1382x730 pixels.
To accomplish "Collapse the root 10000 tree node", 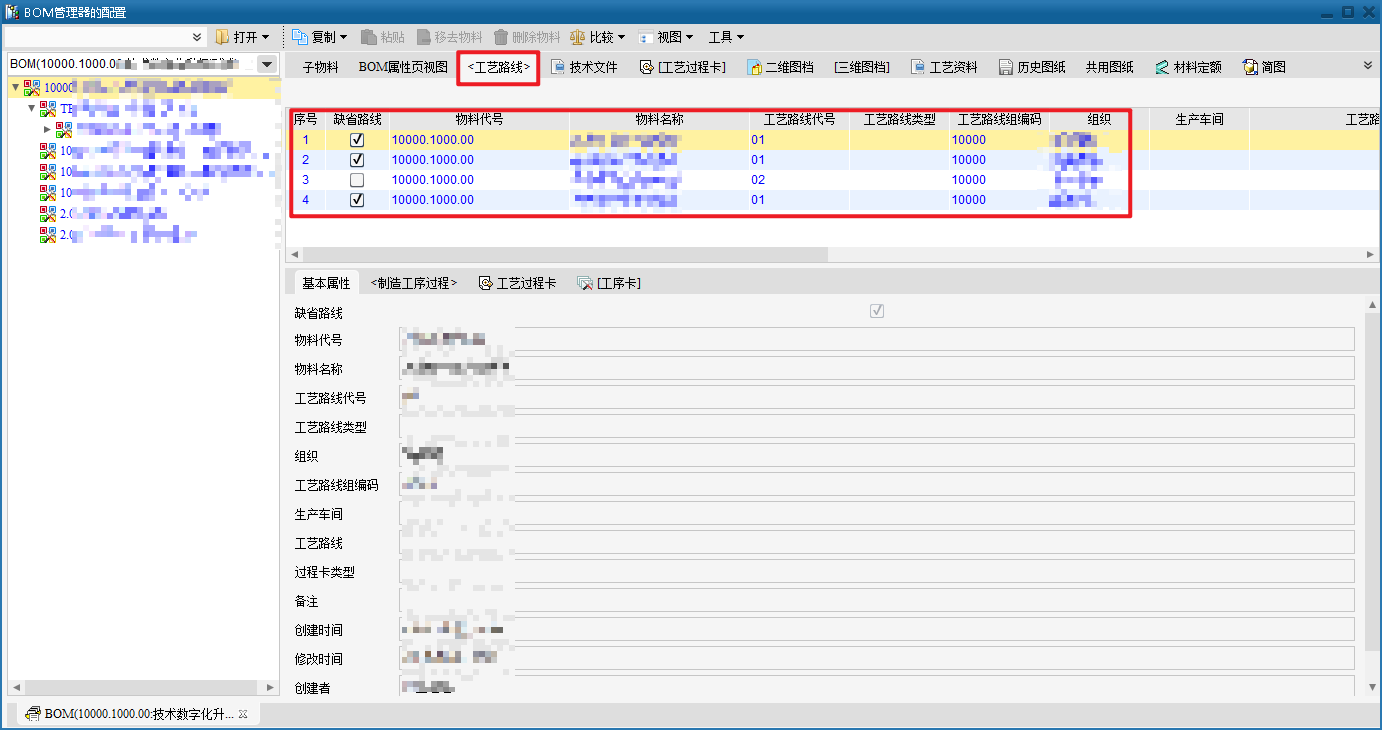I will 15,88.
